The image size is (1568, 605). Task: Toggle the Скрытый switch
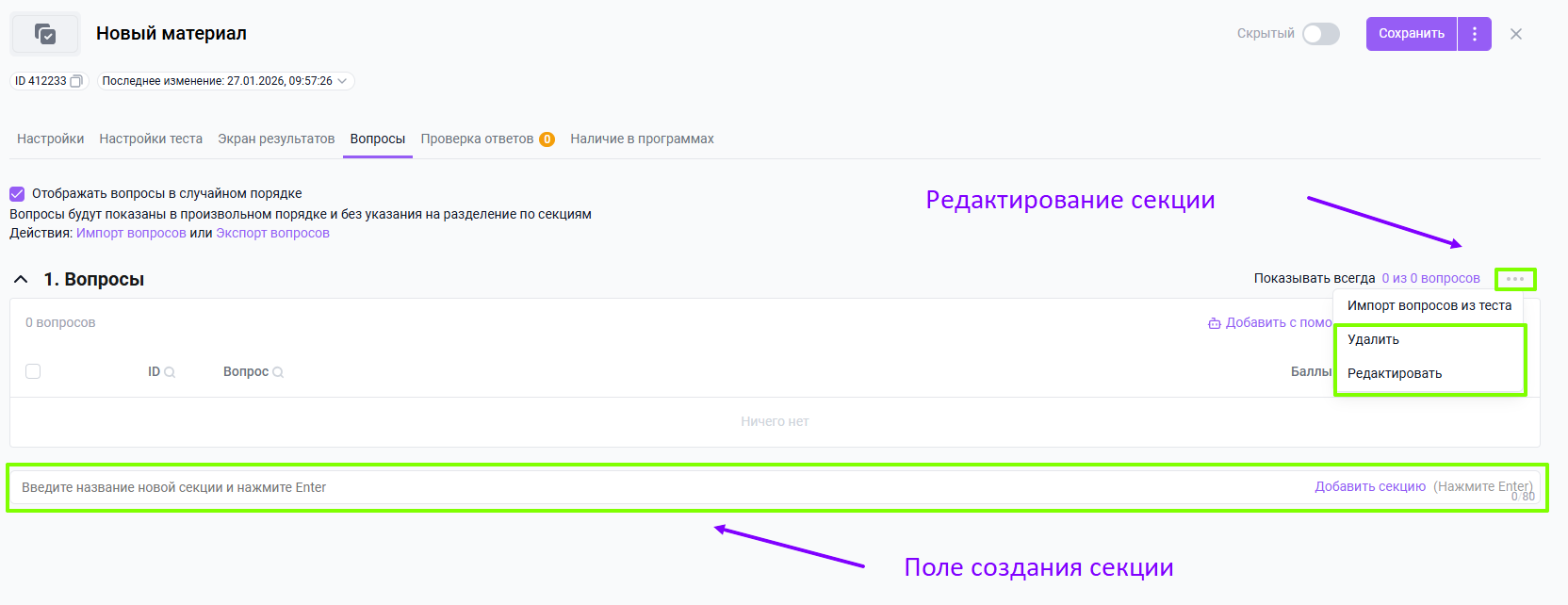[1321, 34]
